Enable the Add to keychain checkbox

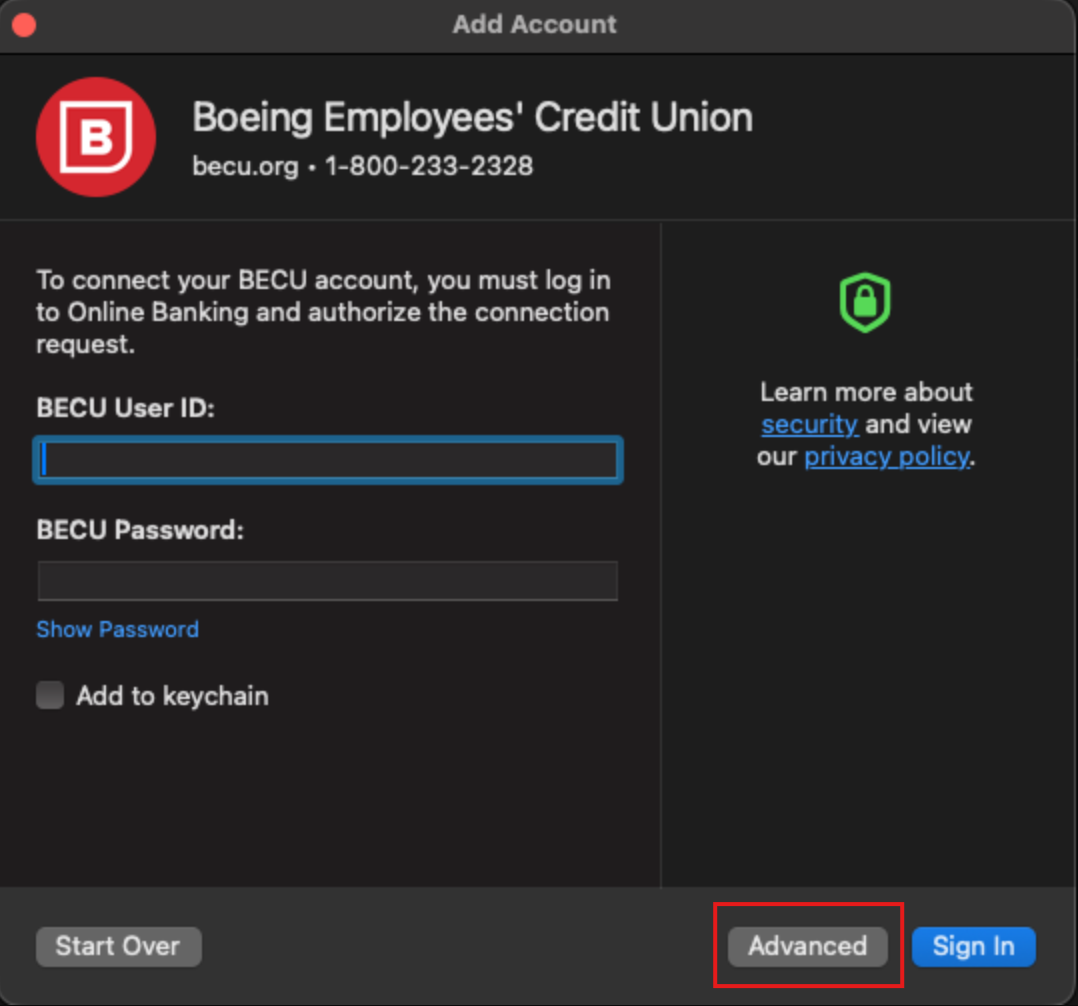[50, 695]
